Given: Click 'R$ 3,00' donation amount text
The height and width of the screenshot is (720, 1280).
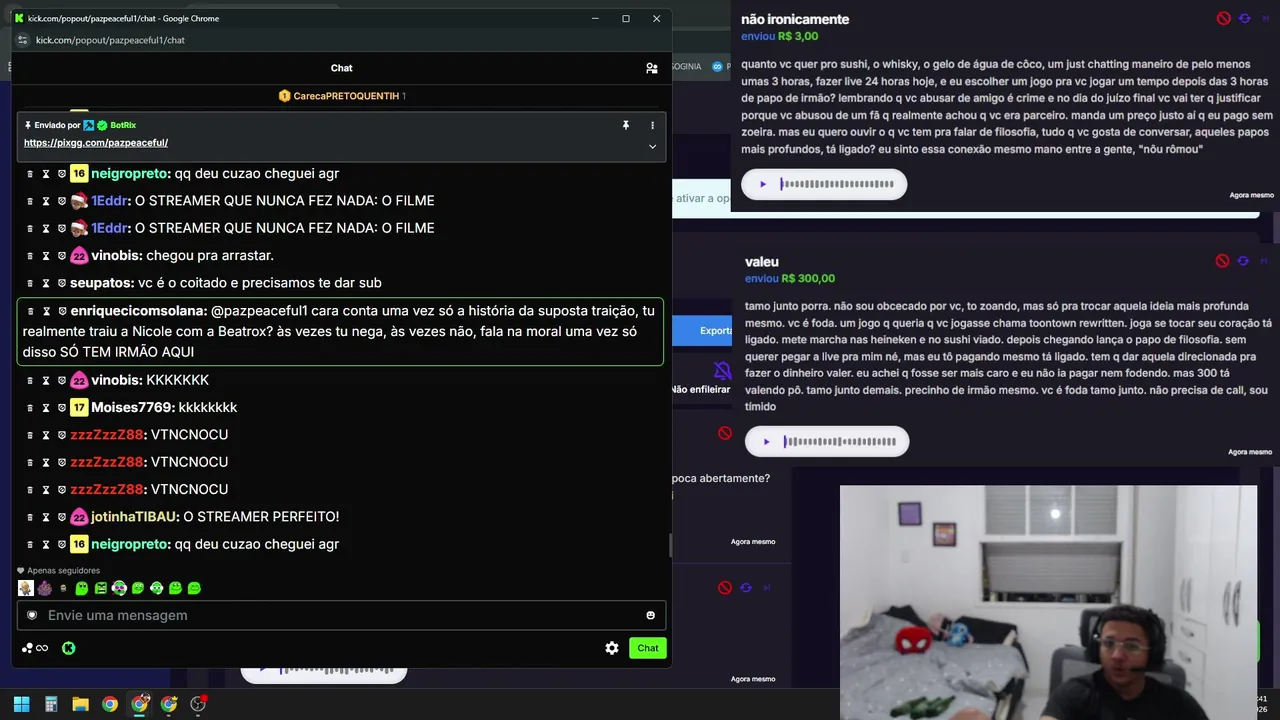Looking at the screenshot, I should [x=798, y=36].
